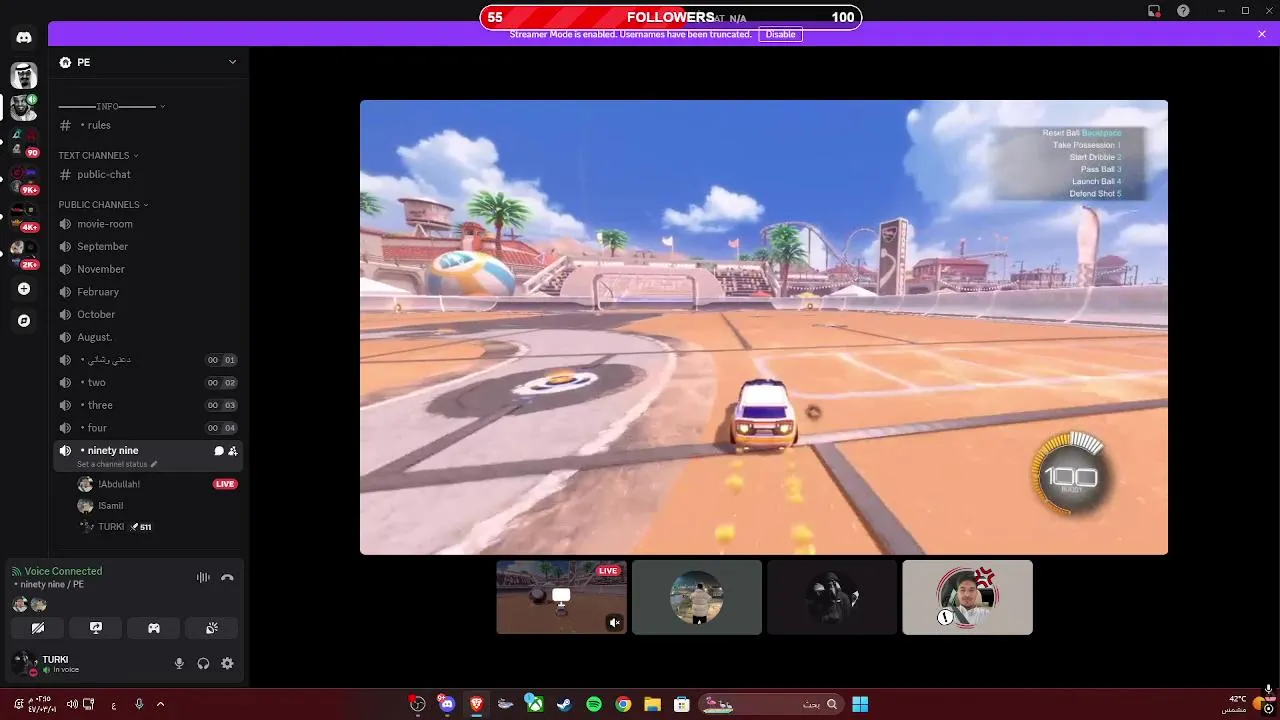Start an activity game controller button

click(x=154, y=628)
